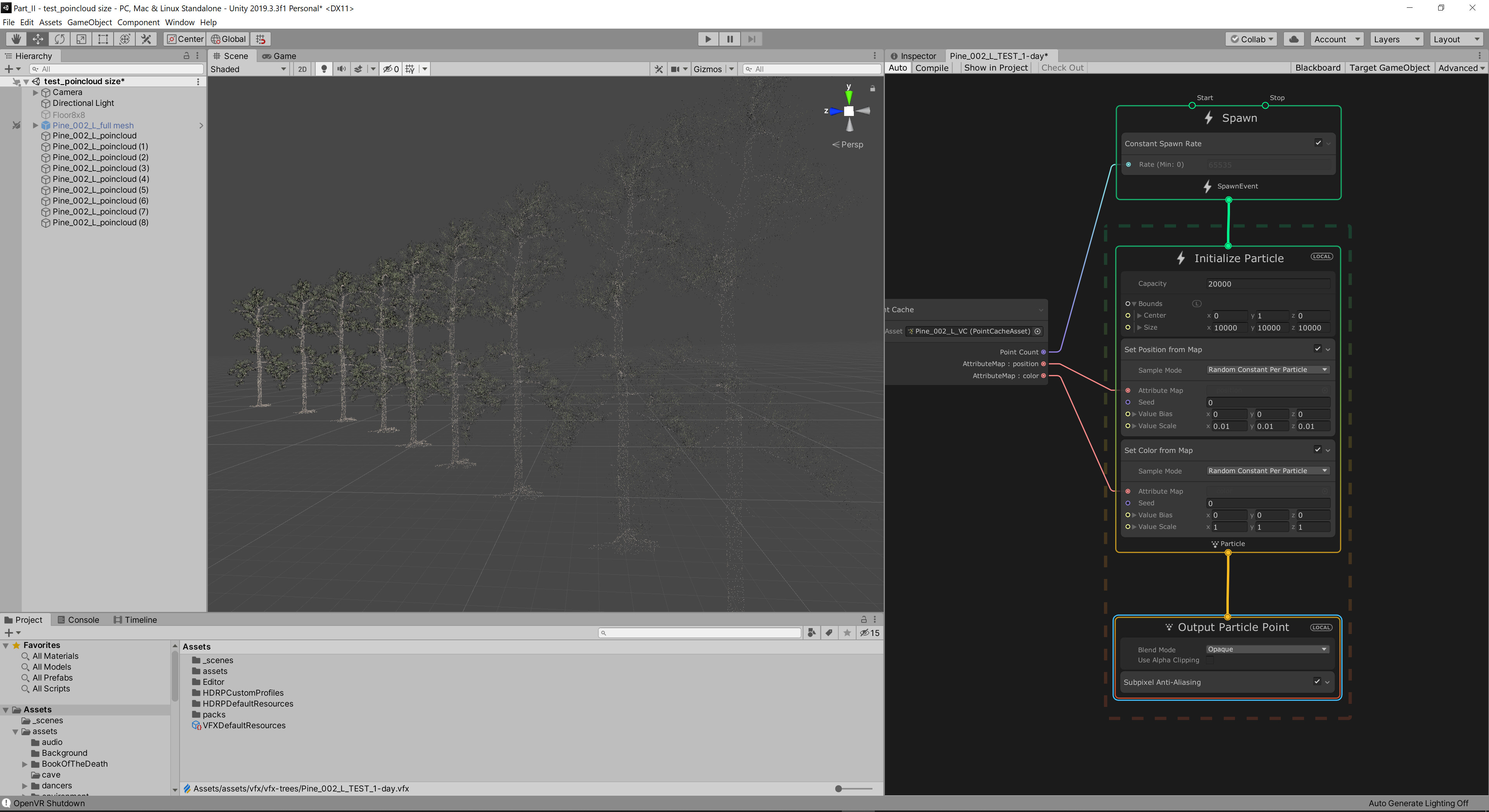
Task: Activate the Hand tool
Action: coord(16,39)
